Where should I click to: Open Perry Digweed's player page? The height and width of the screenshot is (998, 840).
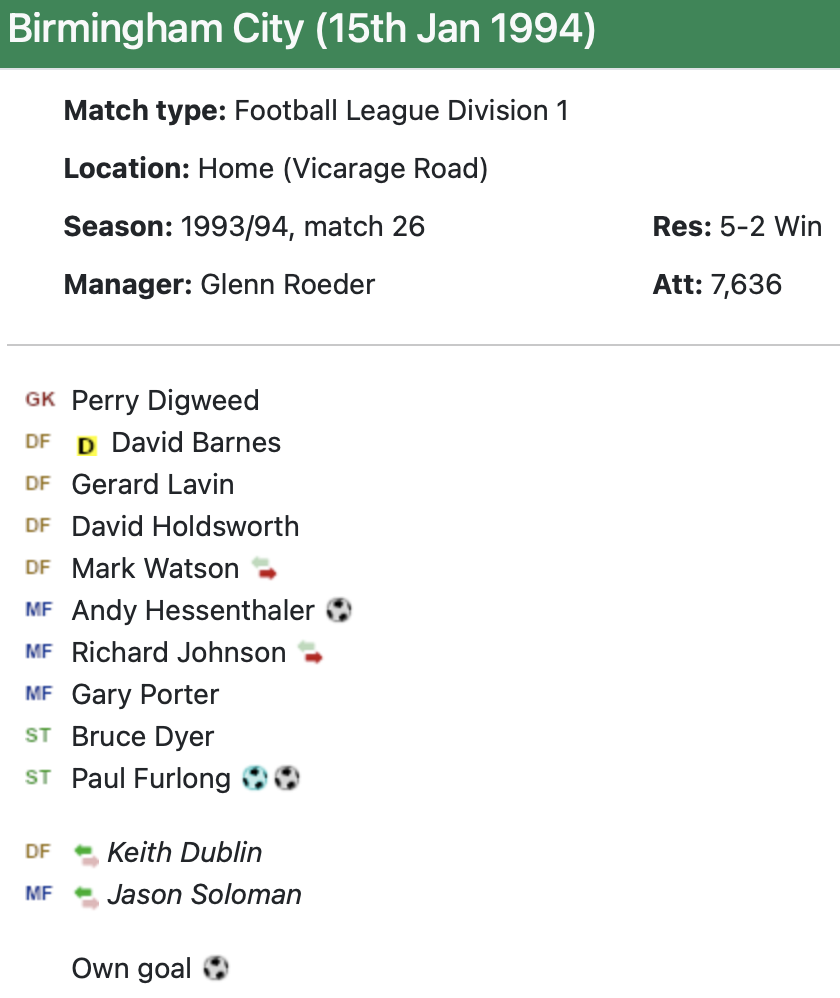pyautogui.click(x=165, y=400)
